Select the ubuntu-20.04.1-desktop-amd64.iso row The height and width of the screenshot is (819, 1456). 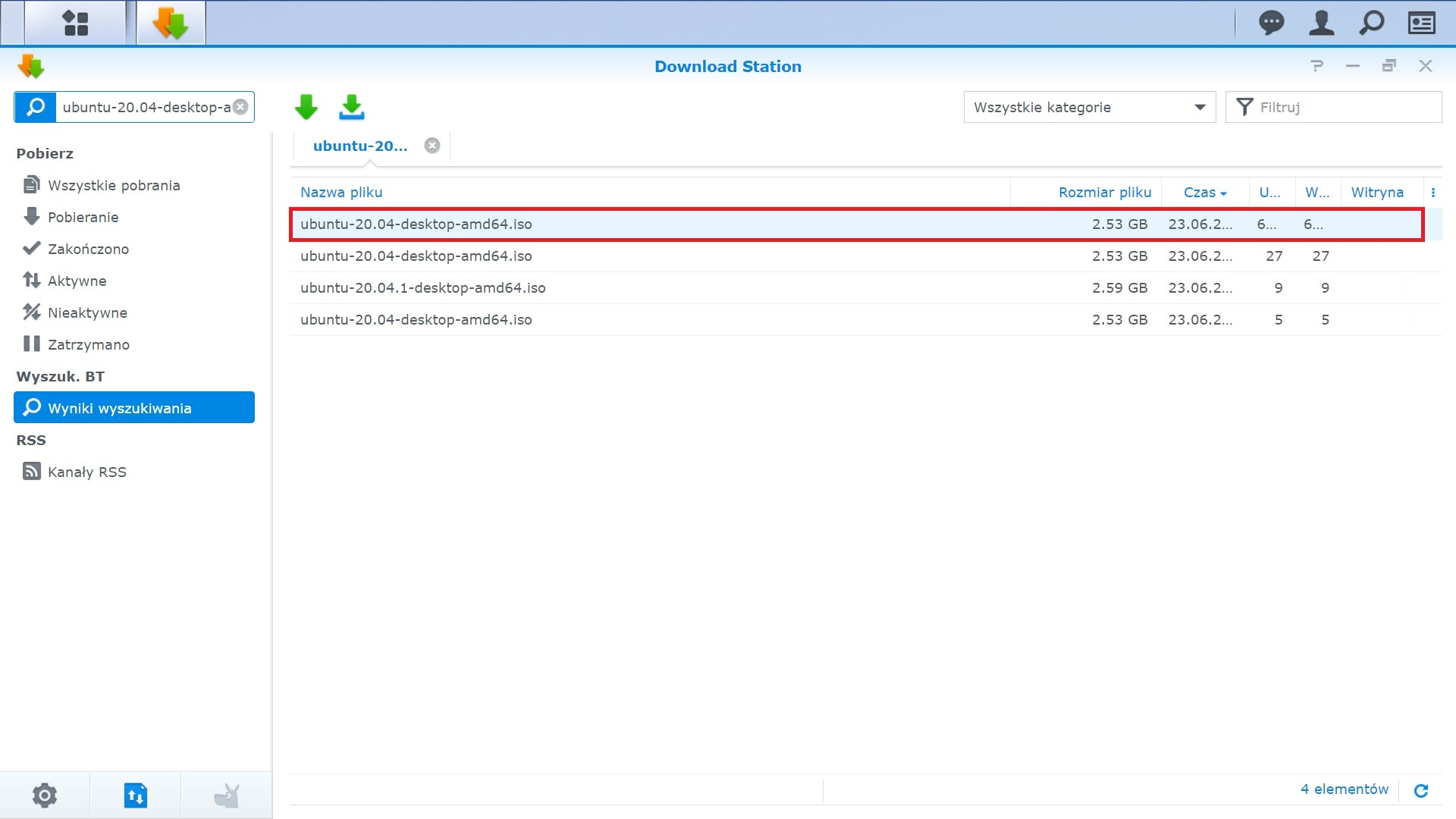tap(865, 288)
